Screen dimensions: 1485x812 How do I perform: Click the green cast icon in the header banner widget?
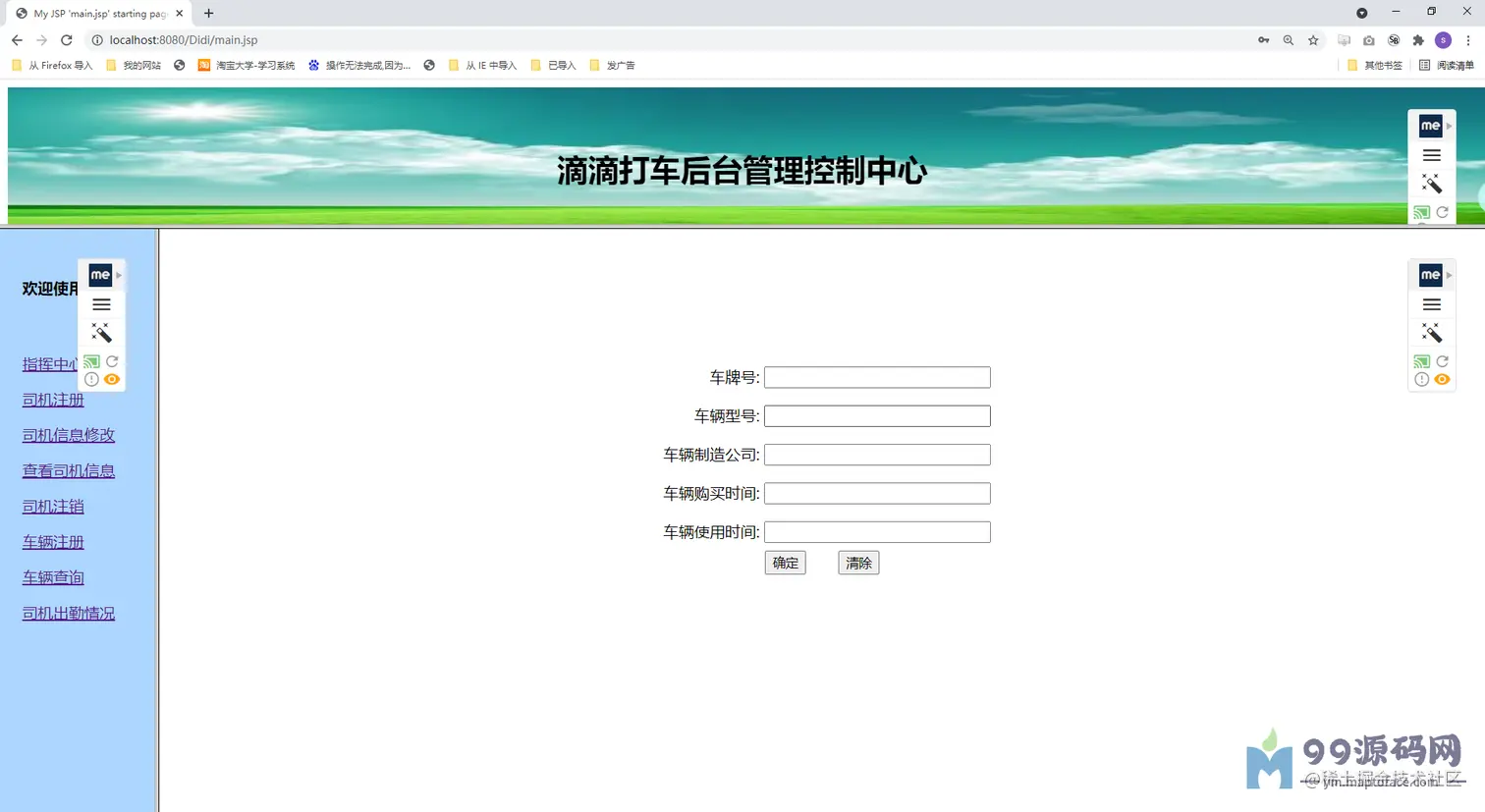point(1421,212)
